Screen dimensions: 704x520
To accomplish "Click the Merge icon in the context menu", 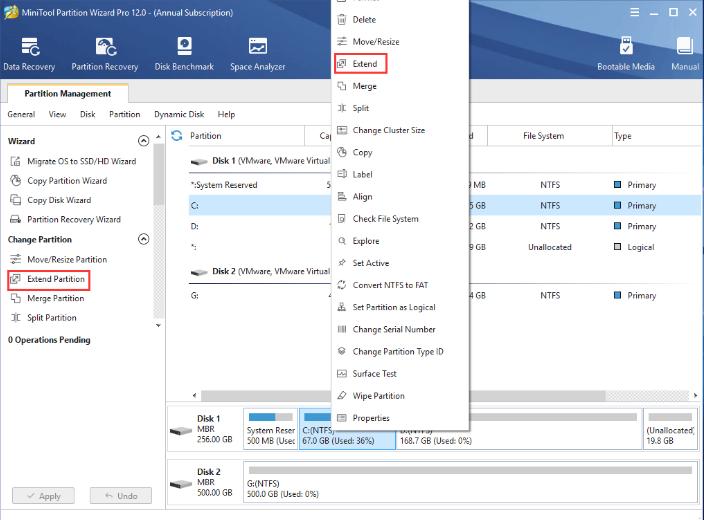I will click(x=342, y=86).
